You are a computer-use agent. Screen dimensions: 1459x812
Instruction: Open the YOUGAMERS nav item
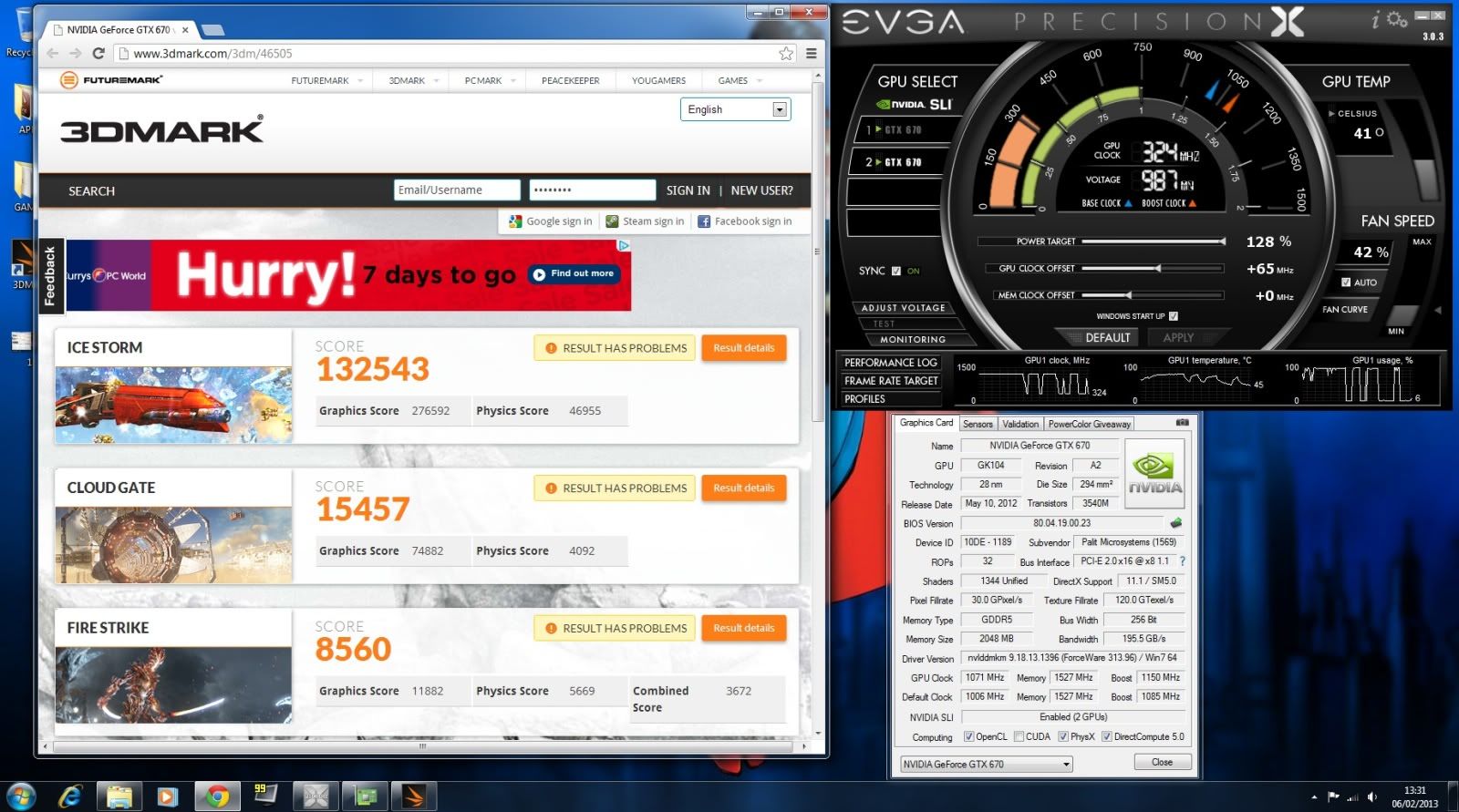pos(658,81)
